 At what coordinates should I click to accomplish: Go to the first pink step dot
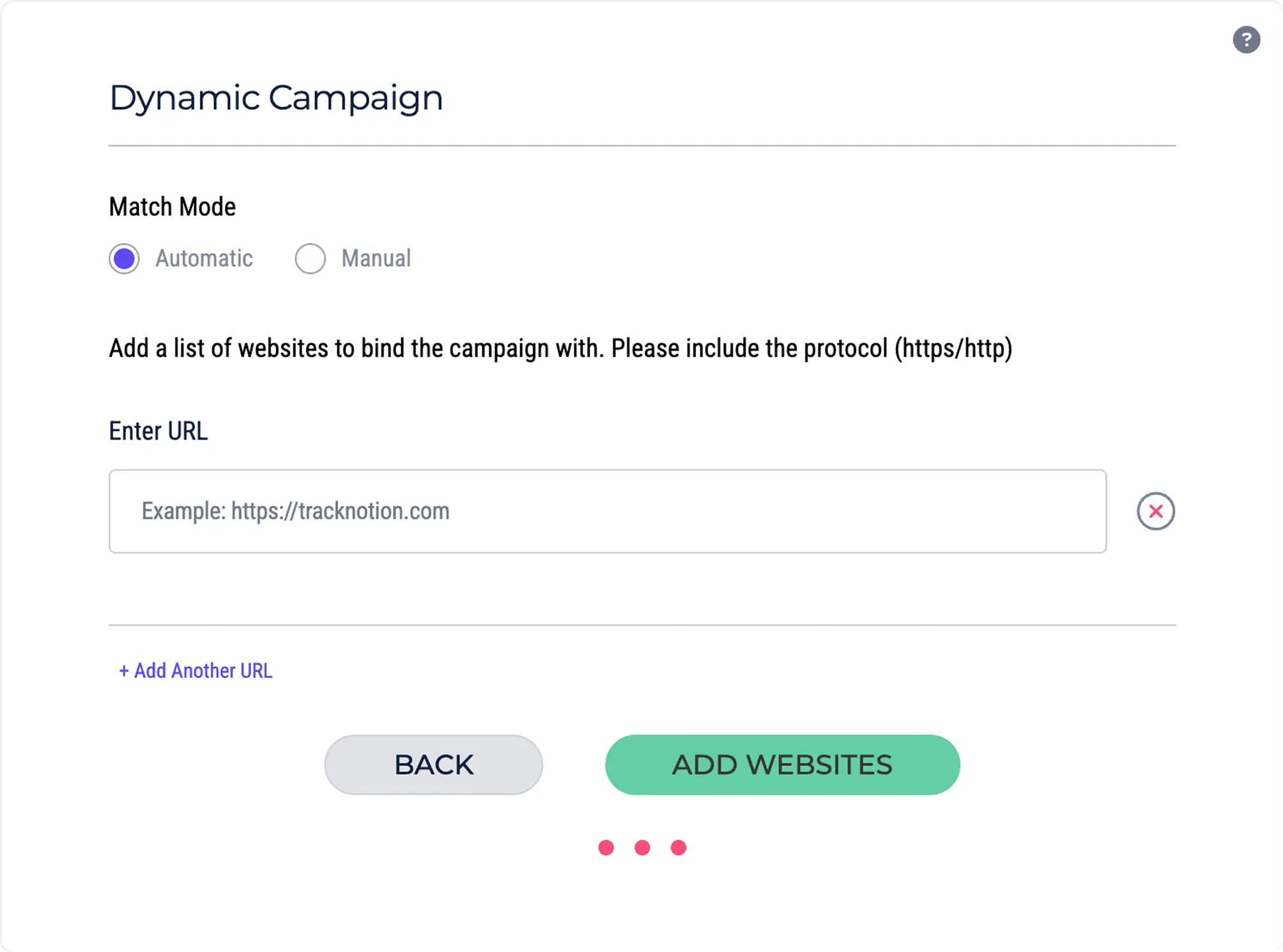coord(606,848)
